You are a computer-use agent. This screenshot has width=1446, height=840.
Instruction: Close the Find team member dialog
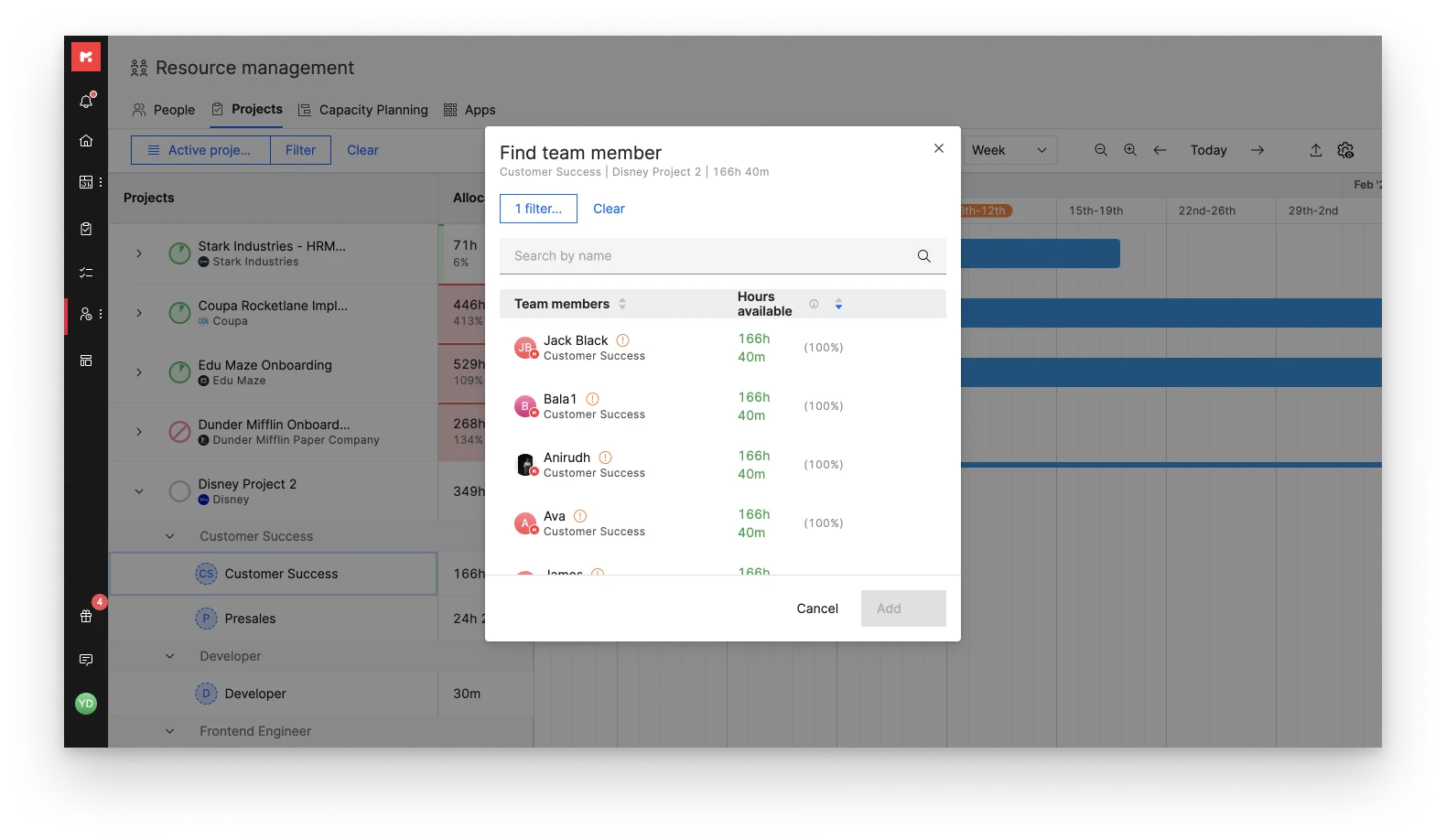tap(939, 148)
